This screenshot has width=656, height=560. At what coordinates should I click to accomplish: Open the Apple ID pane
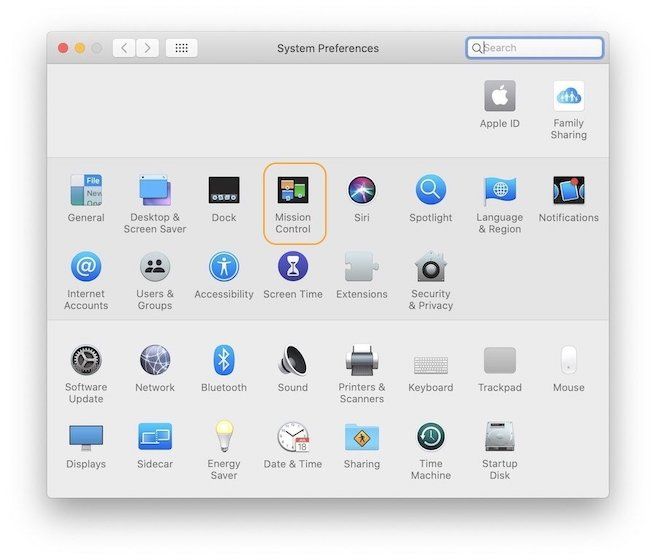pos(500,98)
